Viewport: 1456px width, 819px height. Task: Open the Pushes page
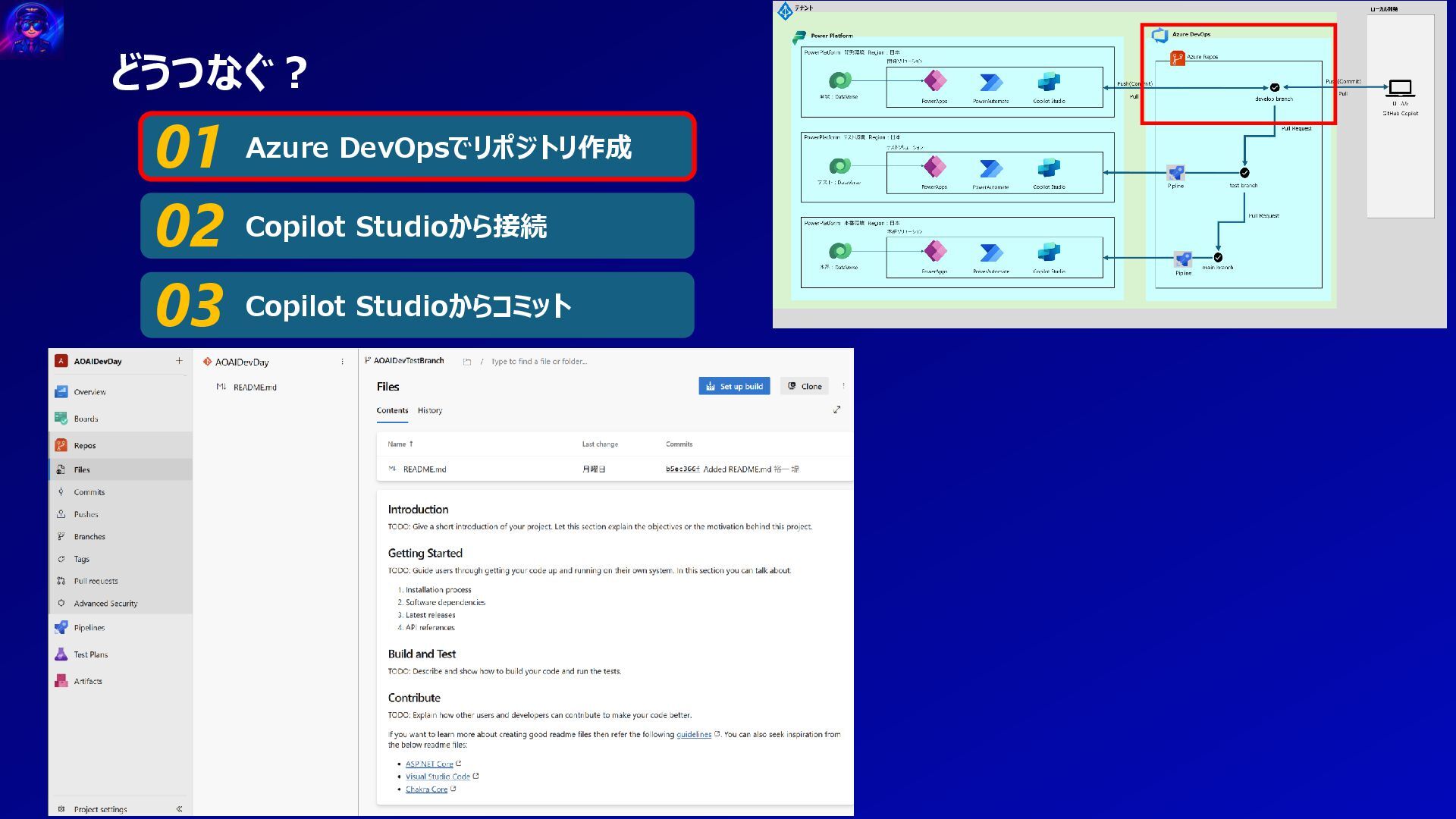pos(86,514)
